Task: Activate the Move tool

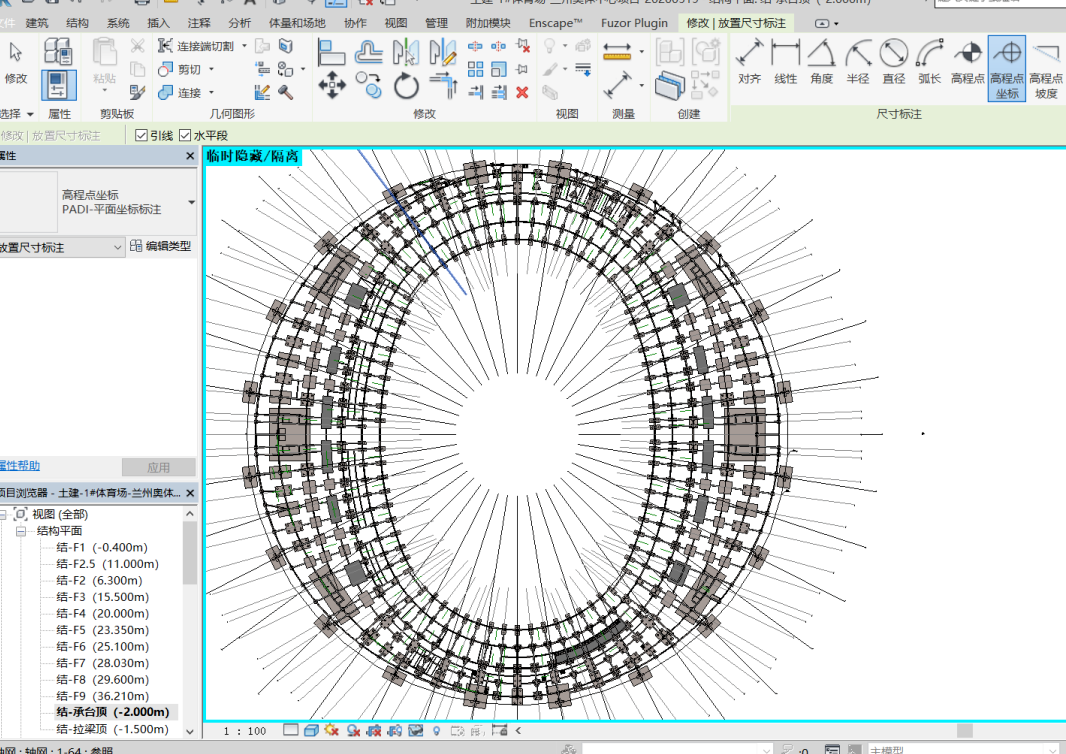Action: pos(332,86)
